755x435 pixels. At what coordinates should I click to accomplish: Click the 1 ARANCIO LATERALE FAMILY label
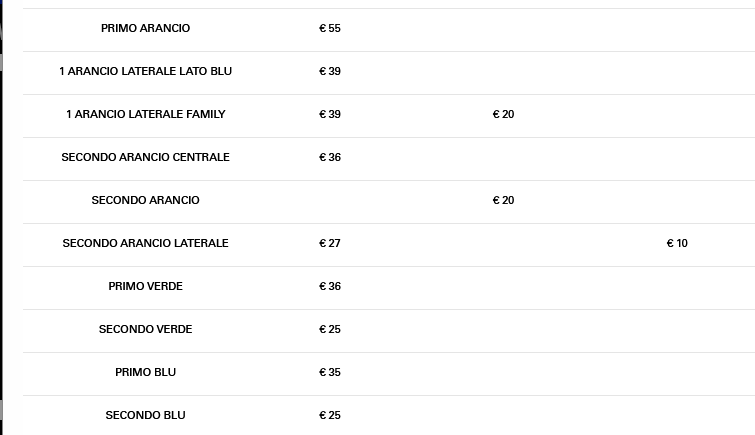(x=145, y=114)
